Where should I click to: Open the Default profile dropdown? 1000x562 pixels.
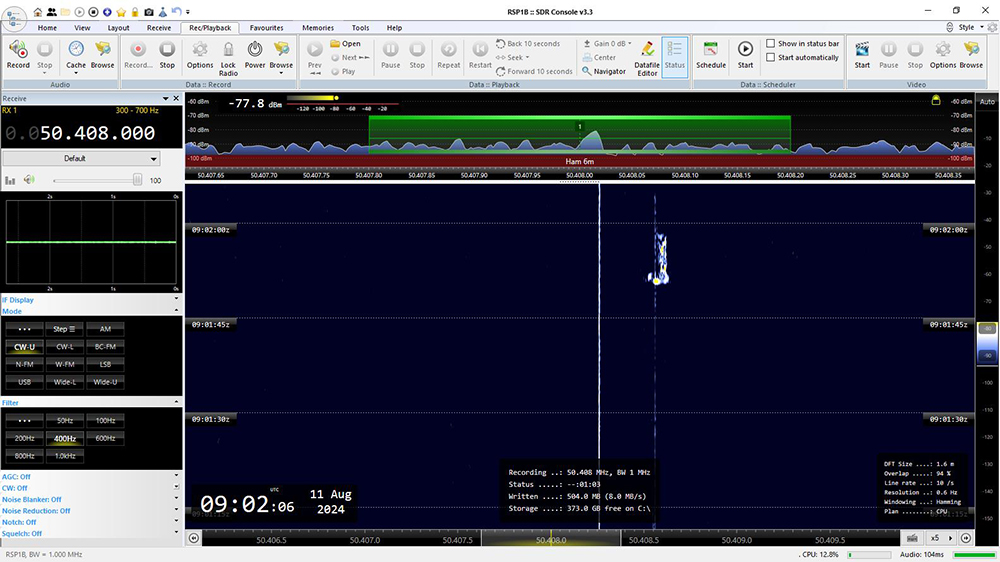(x=81, y=158)
